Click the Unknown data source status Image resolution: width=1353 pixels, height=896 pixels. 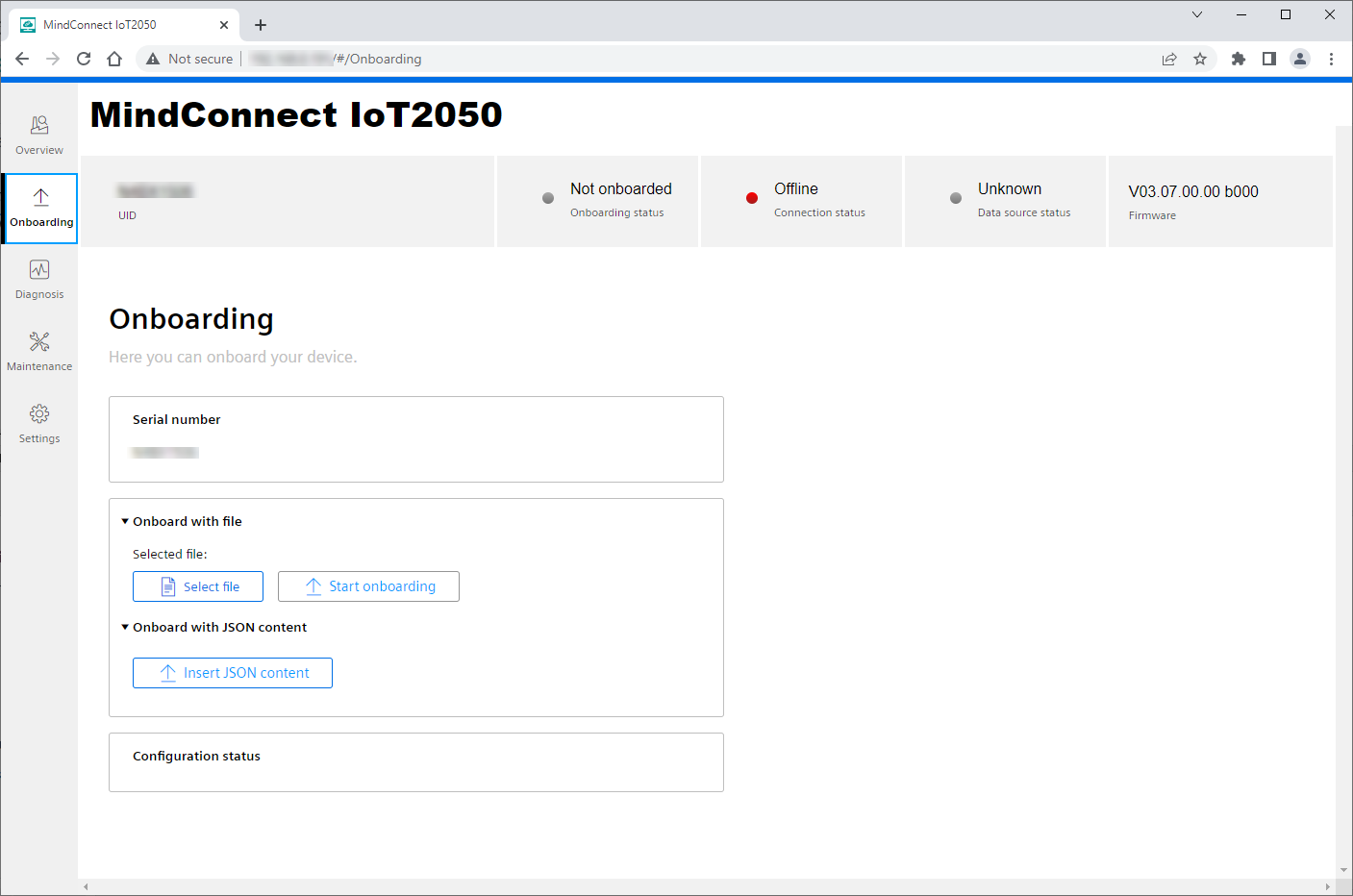1010,188
